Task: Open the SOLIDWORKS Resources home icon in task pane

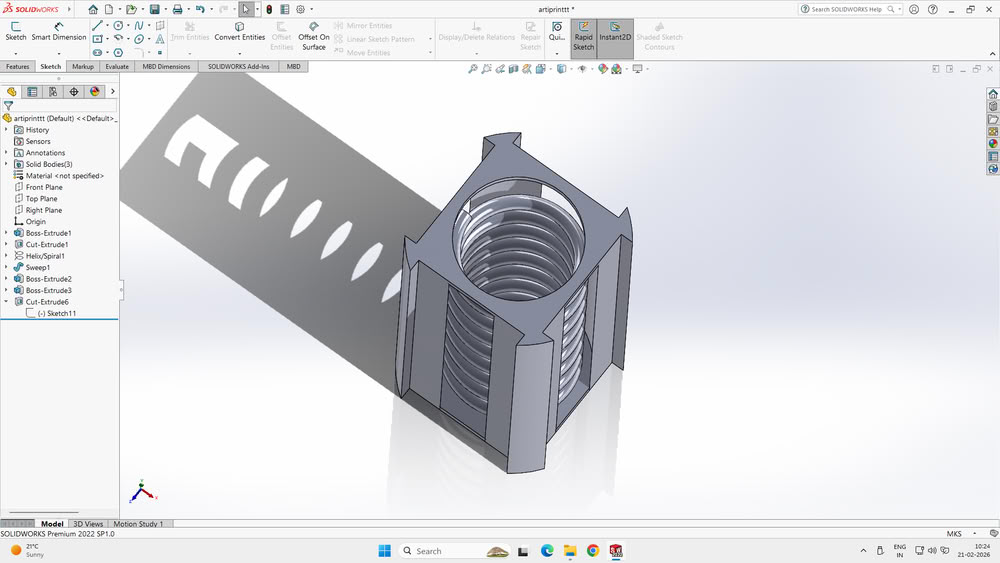Action: pos(993,94)
